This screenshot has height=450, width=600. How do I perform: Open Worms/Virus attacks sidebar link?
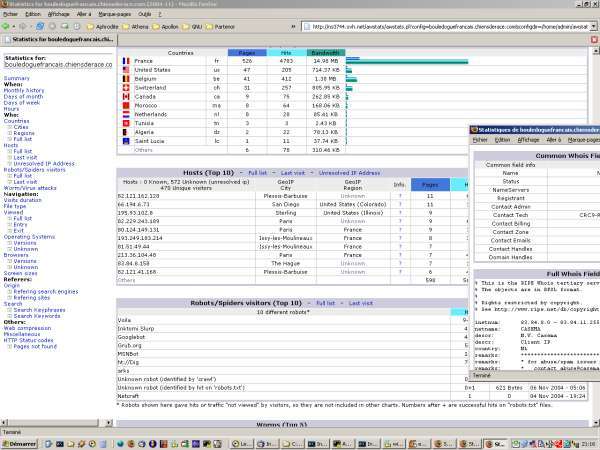(x=30, y=188)
